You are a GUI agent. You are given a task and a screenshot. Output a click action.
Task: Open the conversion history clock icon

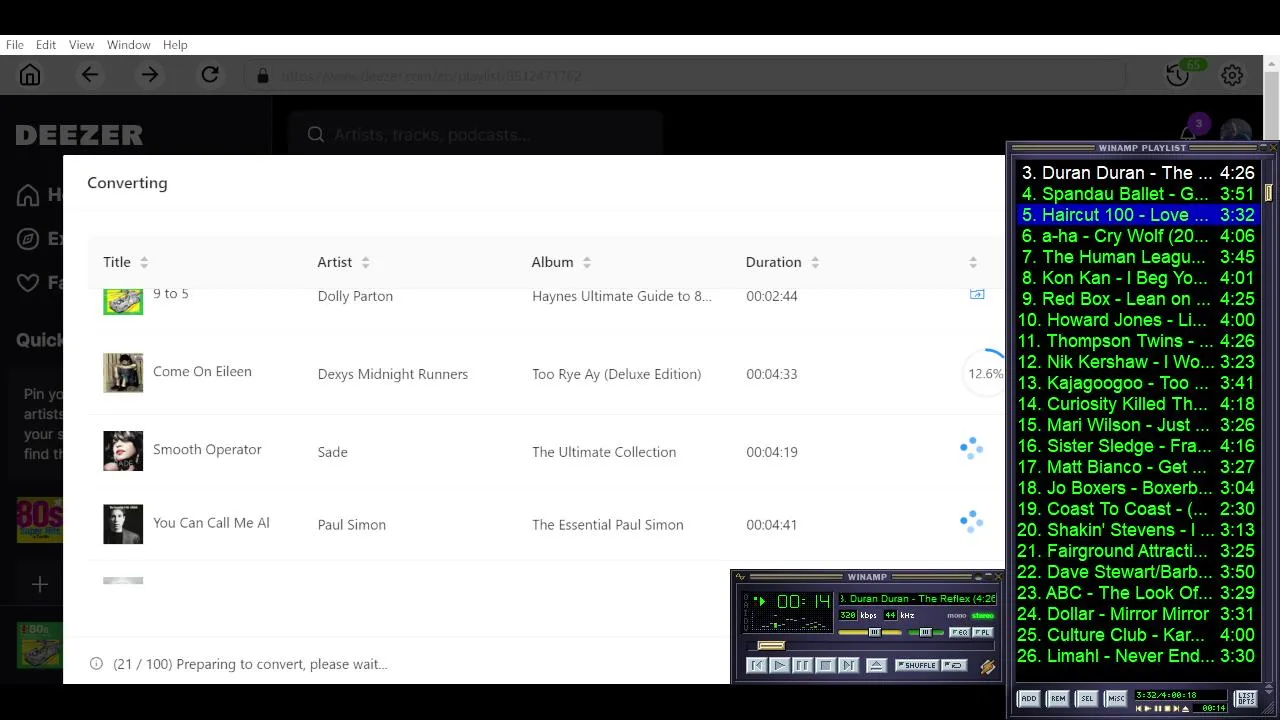click(1177, 75)
